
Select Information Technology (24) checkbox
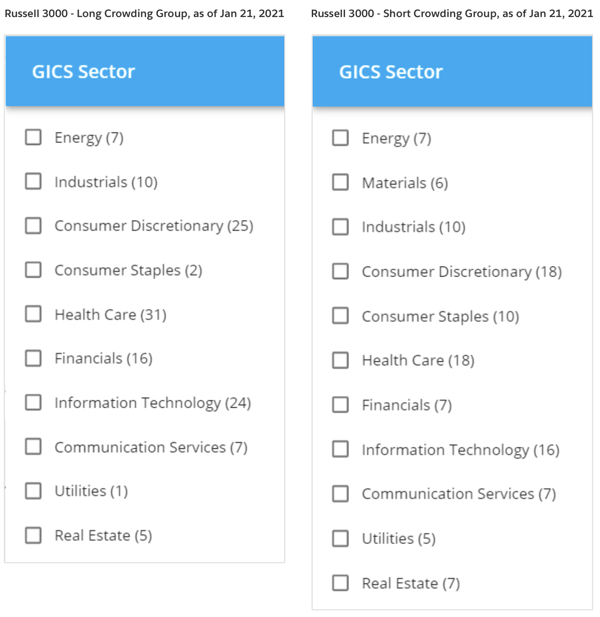click(x=33, y=403)
